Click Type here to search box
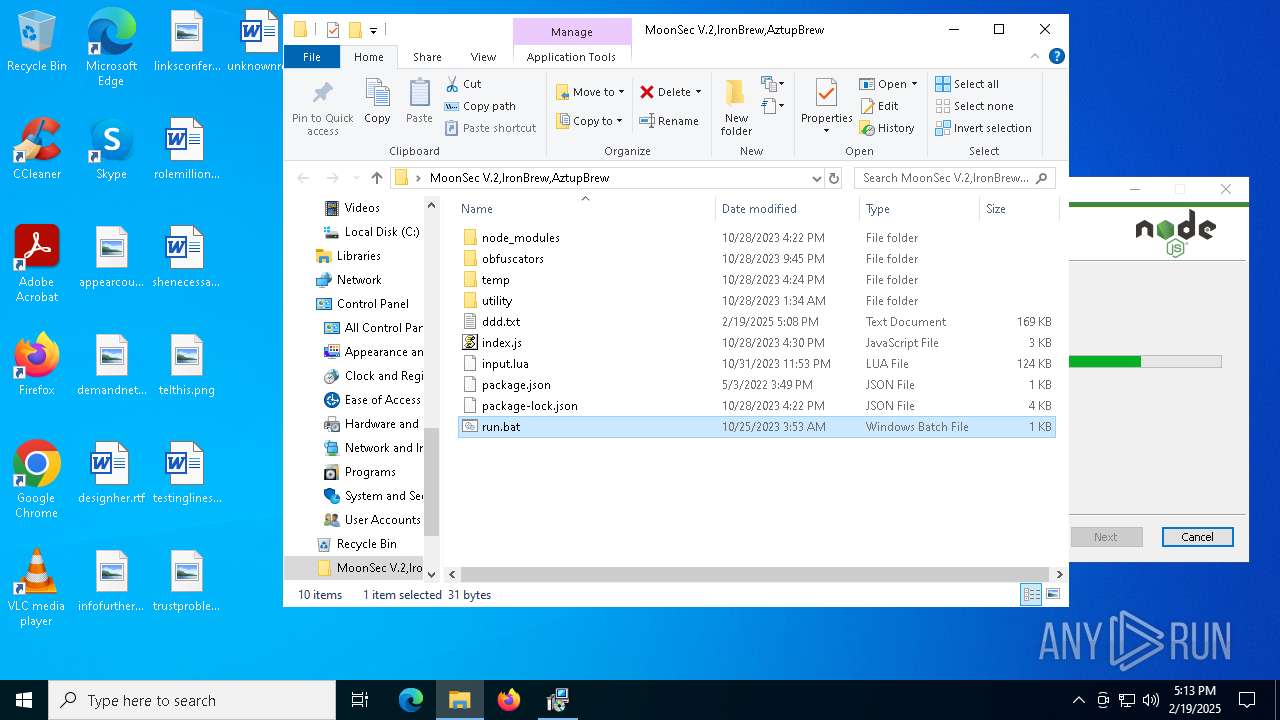 (x=192, y=700)
